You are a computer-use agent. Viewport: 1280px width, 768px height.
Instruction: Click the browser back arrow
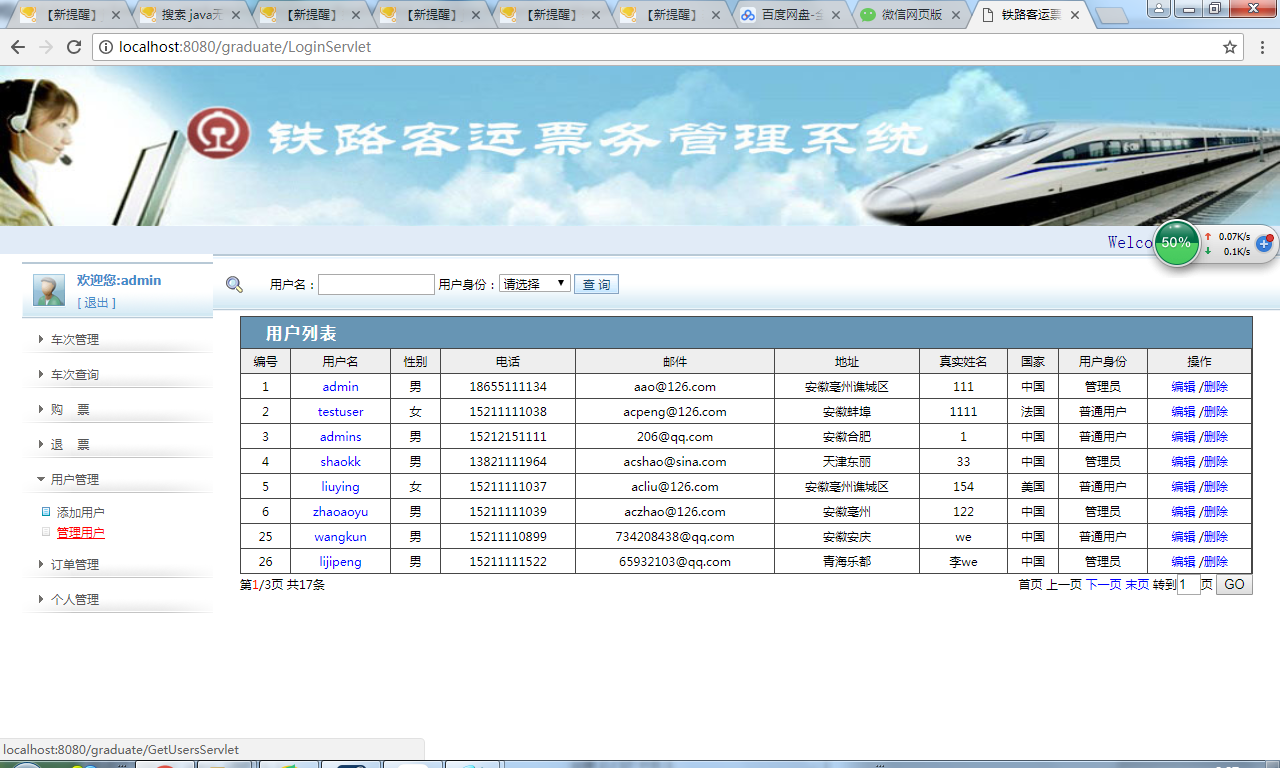(20, 46)
